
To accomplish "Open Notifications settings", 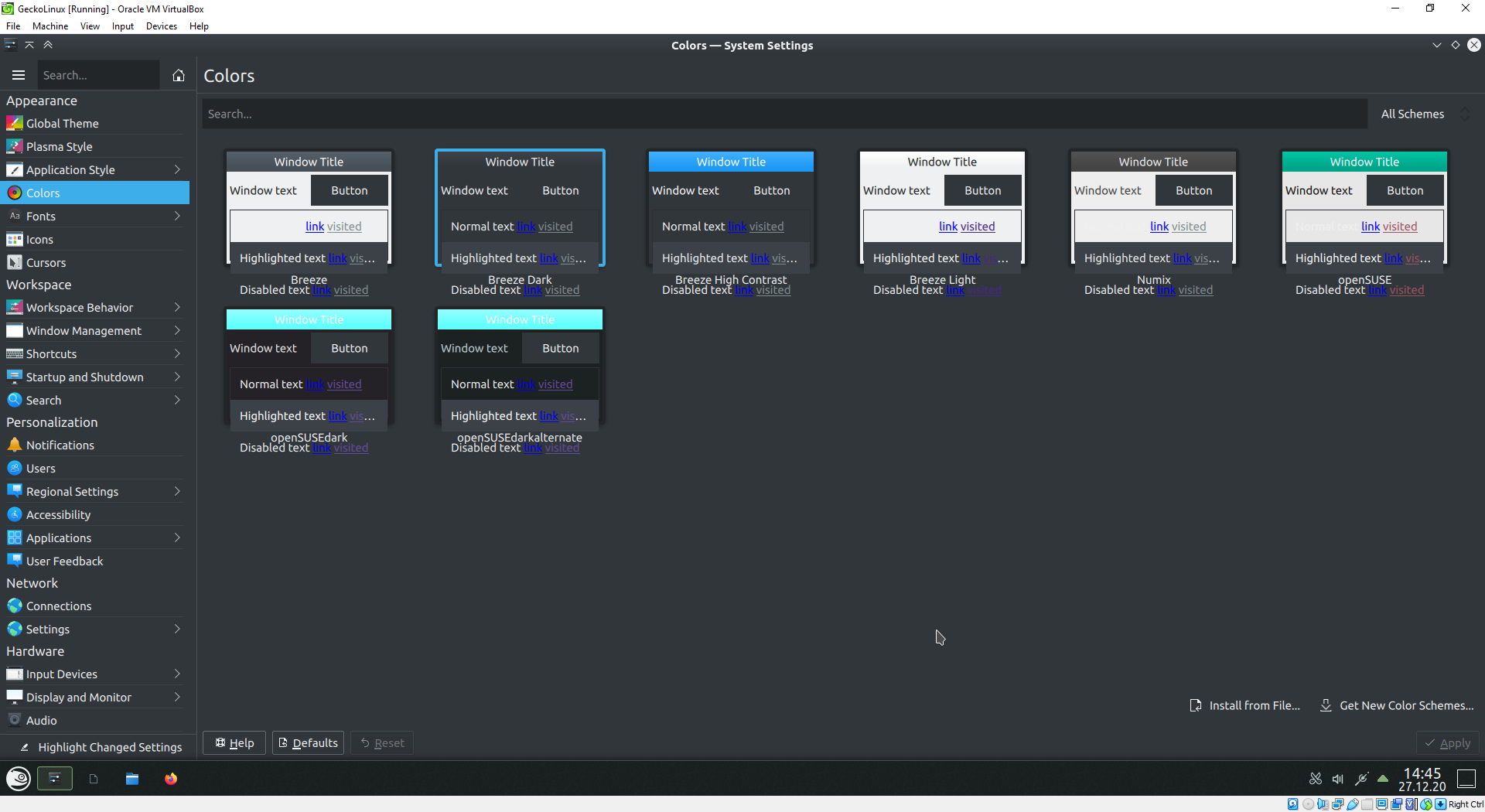I will click(x=94, y=445).
